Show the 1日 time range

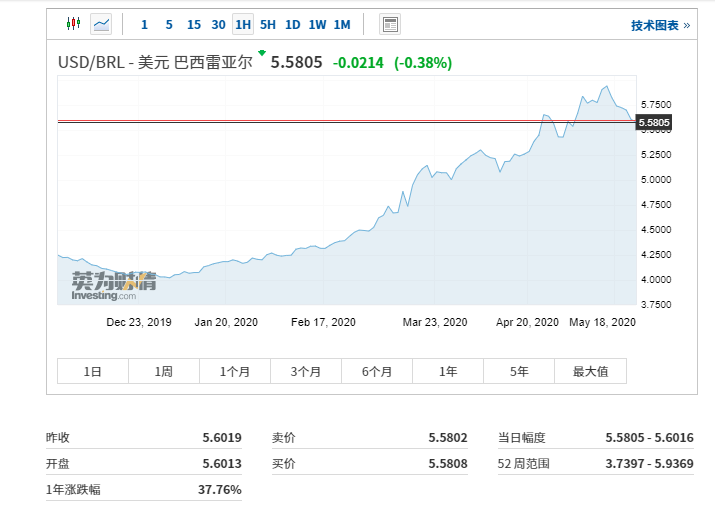click(x=93, y=371)
